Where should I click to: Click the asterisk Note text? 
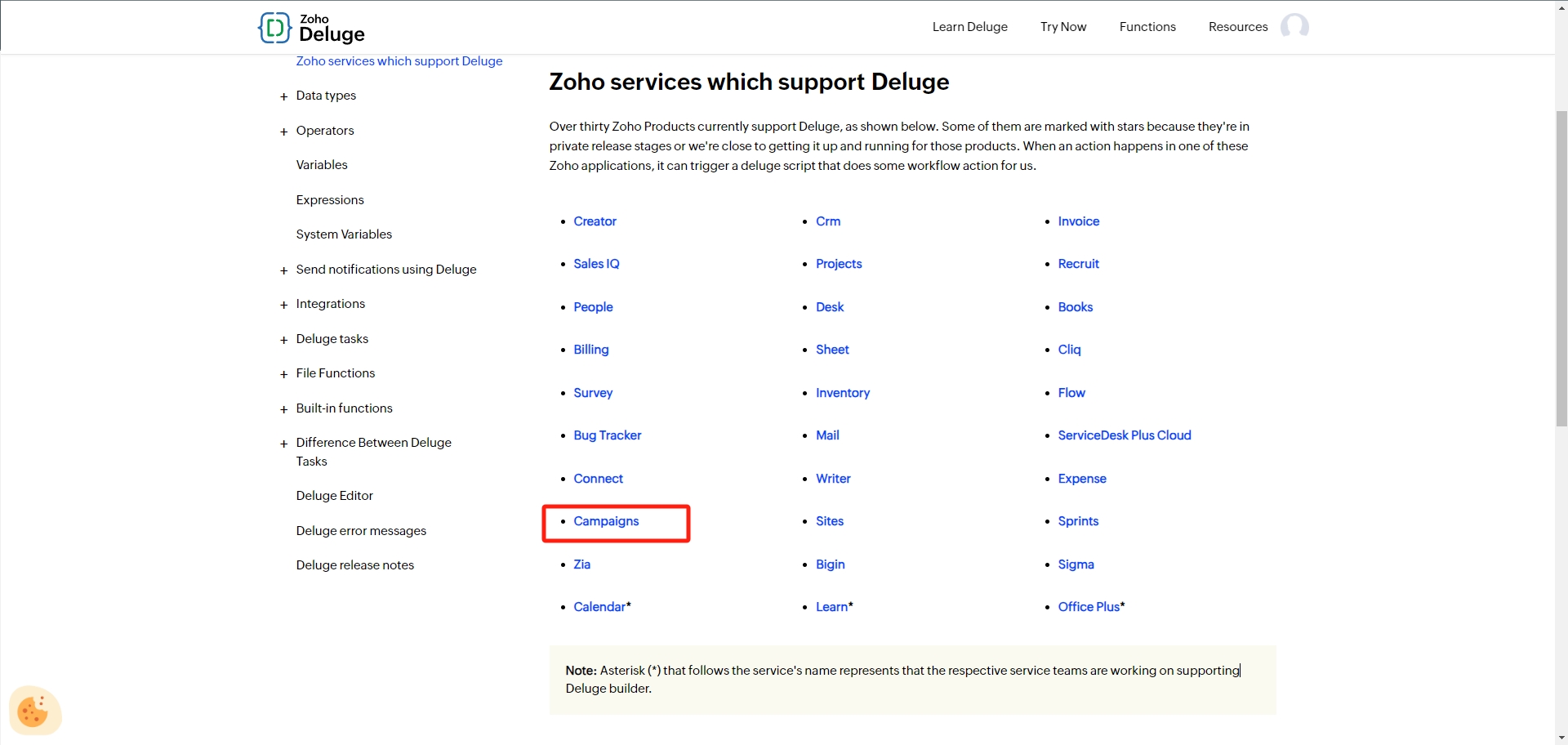[903, 680]
